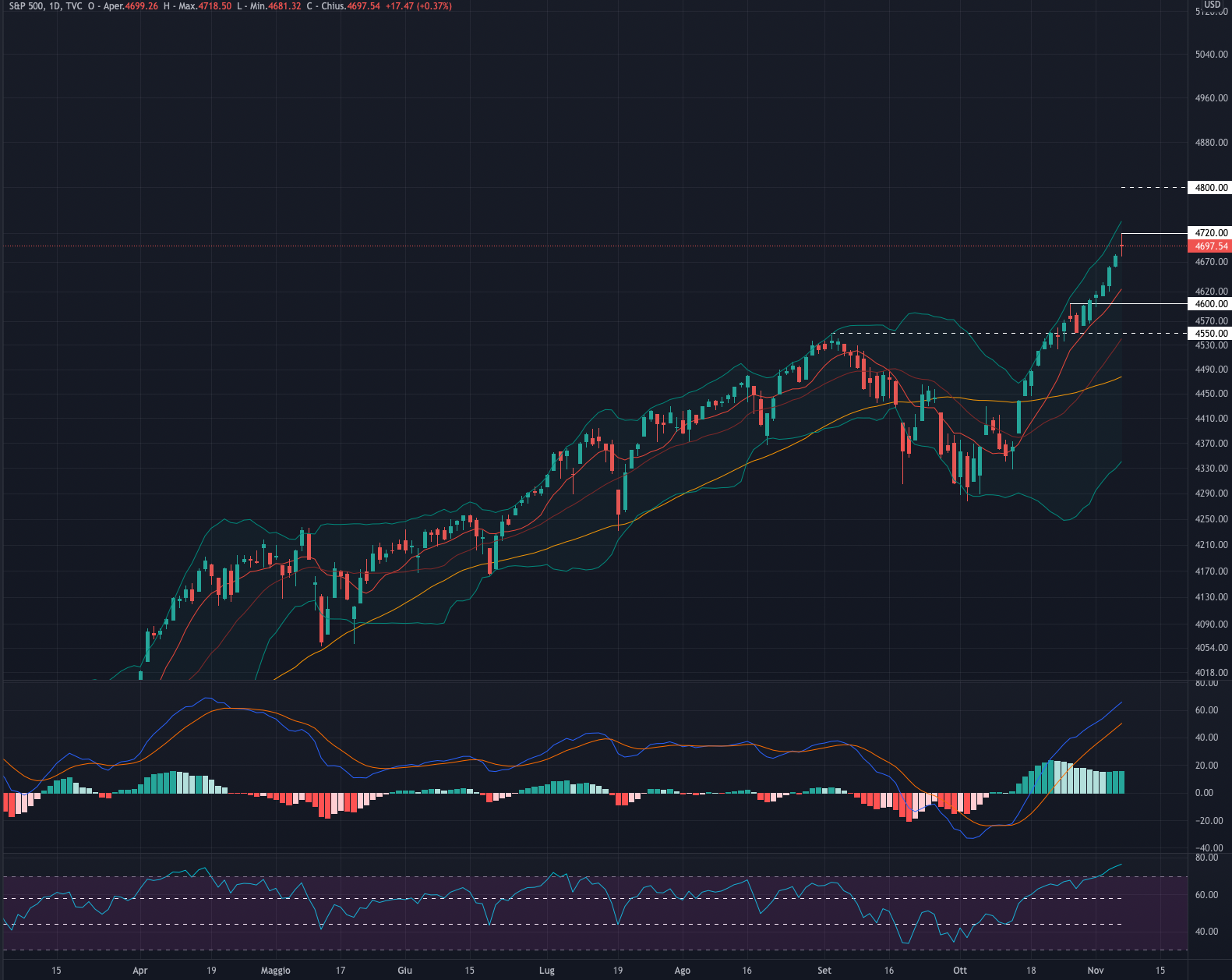
Task: Click 4960.00 on the price scale
Action: [x=1212, y=99]
